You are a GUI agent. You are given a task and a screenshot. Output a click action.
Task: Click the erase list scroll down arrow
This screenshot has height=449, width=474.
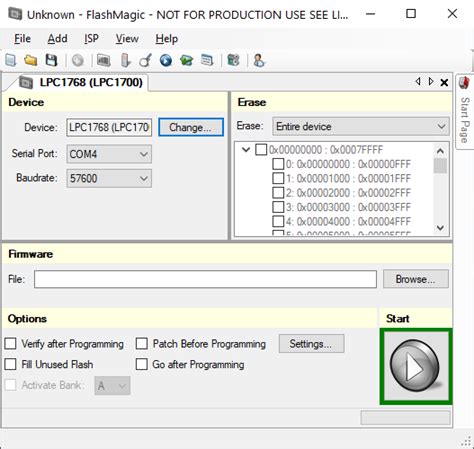coord(440,228)
